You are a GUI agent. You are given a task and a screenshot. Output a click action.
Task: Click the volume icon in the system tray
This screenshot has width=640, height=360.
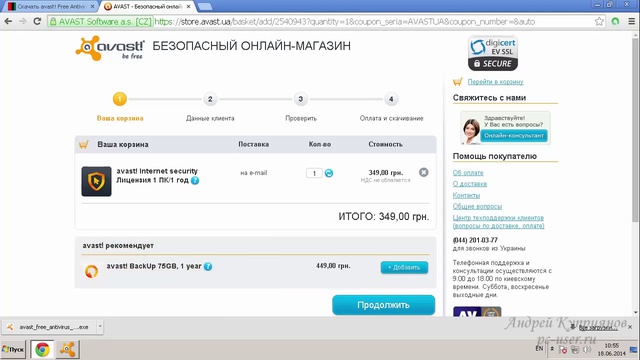pos(587,350)
